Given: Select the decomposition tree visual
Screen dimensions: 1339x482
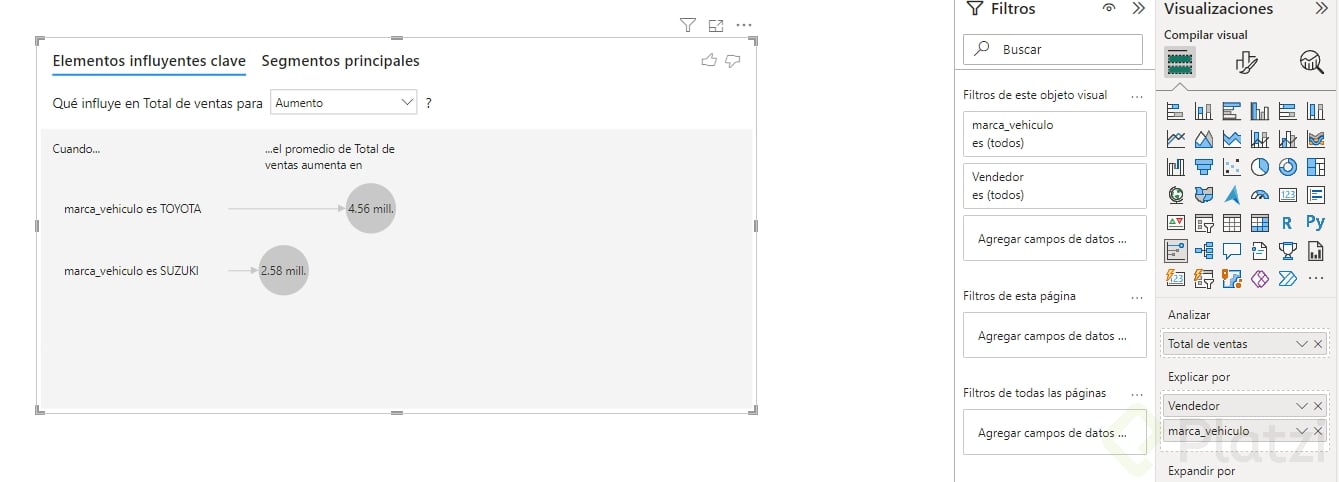Looking at the screenshot, I should 1204,250.
